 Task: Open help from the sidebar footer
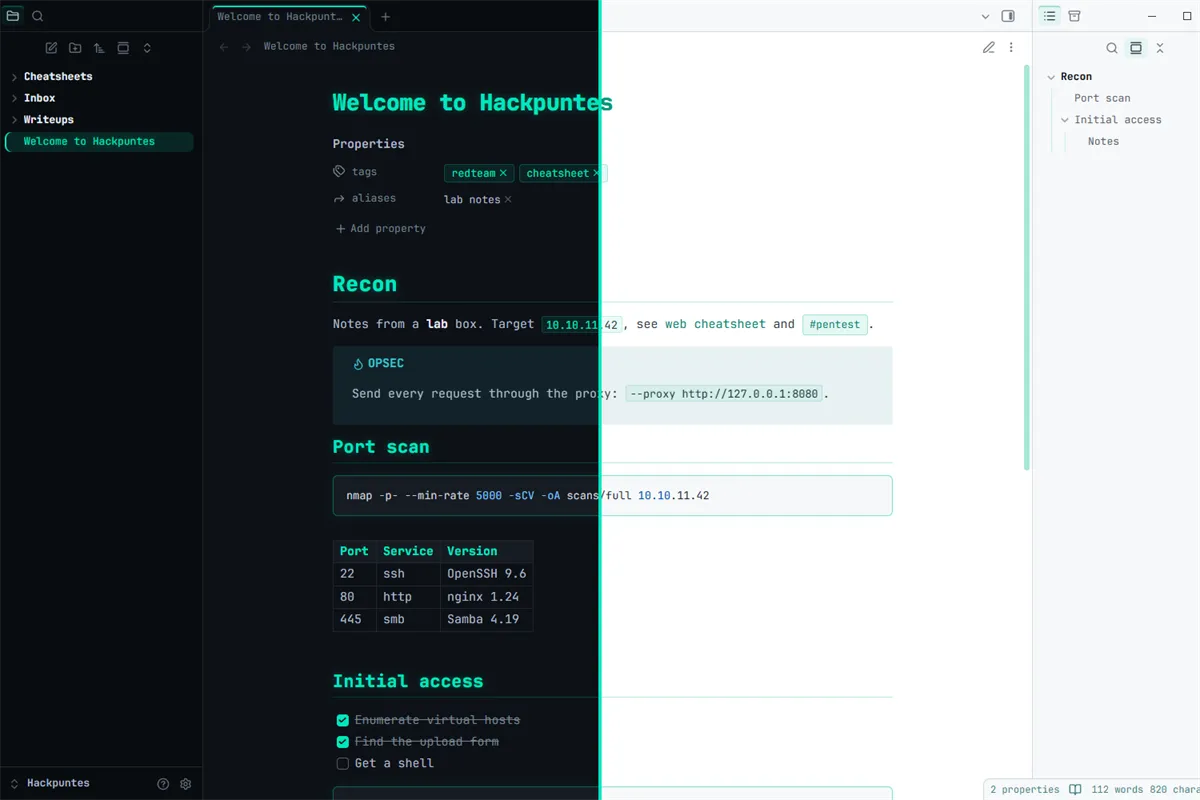pos(163,784)
